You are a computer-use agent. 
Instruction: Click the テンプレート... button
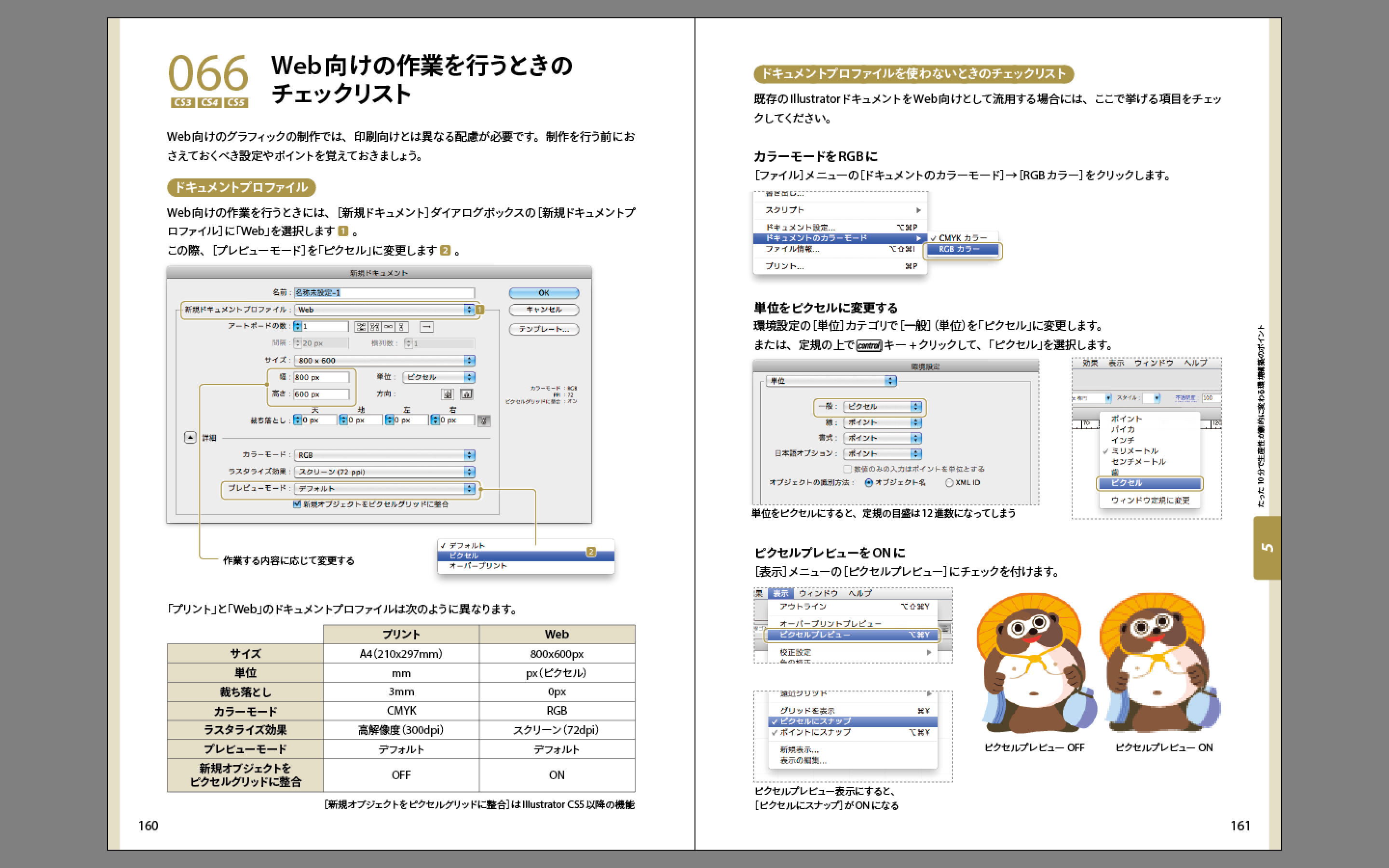pos(544,329)
